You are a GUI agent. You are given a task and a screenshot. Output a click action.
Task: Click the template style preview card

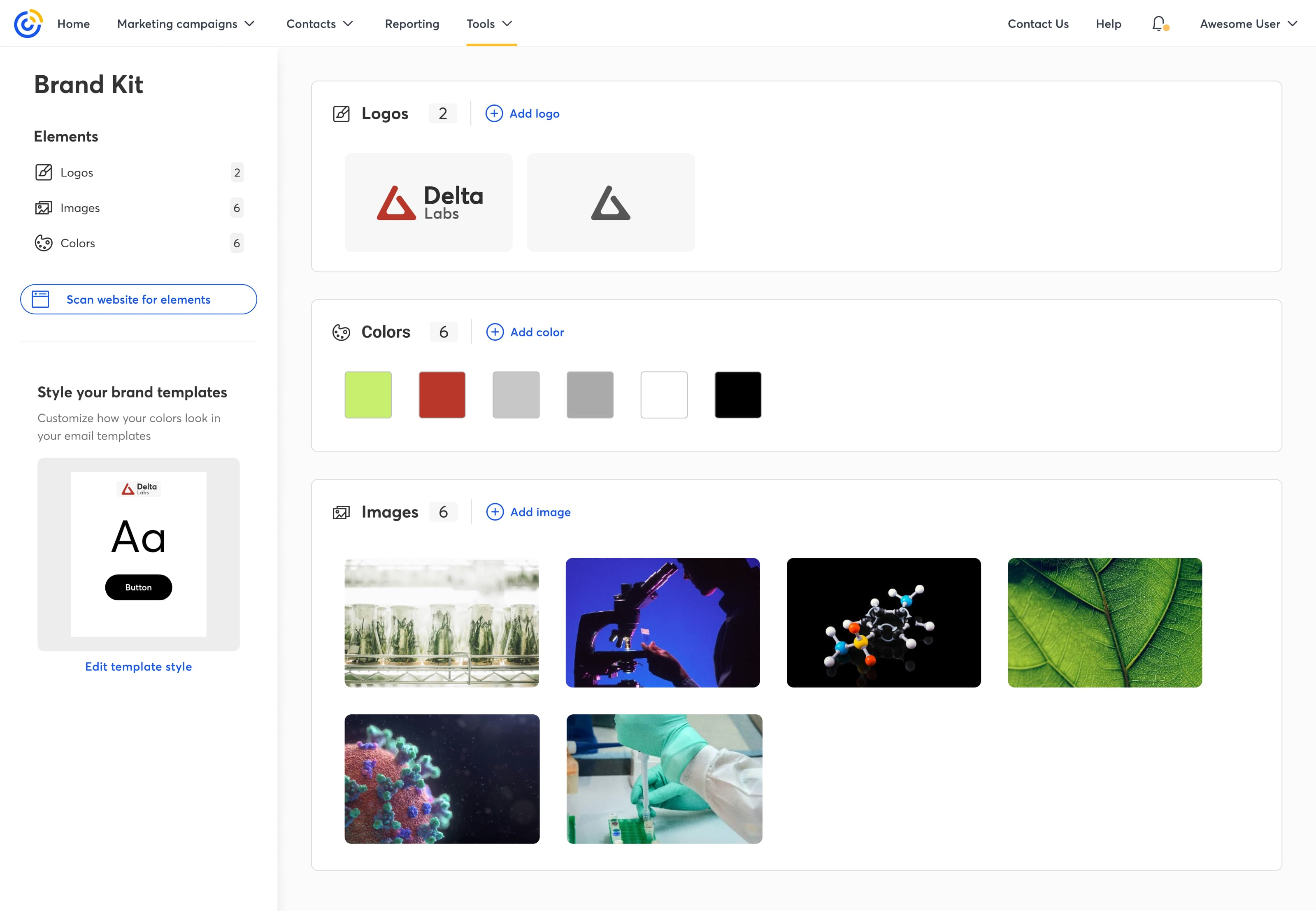pos(139,554)
